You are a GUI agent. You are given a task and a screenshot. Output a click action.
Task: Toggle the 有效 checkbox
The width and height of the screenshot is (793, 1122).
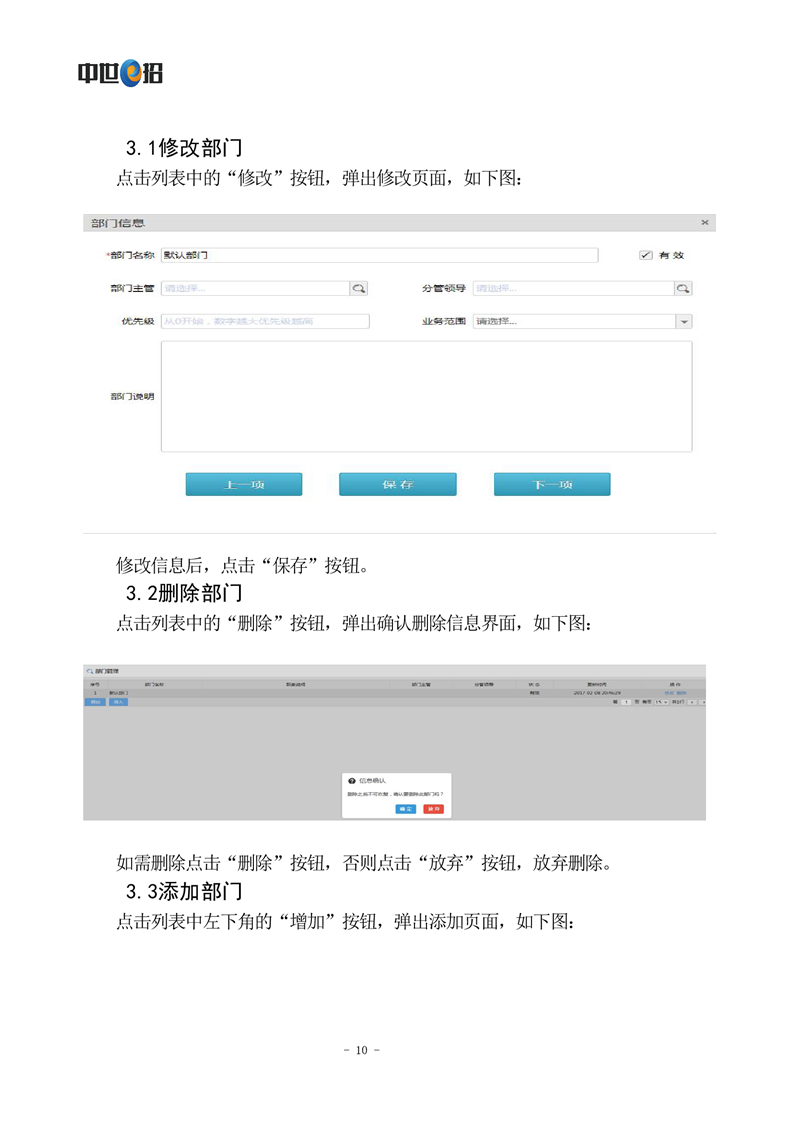[x=646, y=255]
